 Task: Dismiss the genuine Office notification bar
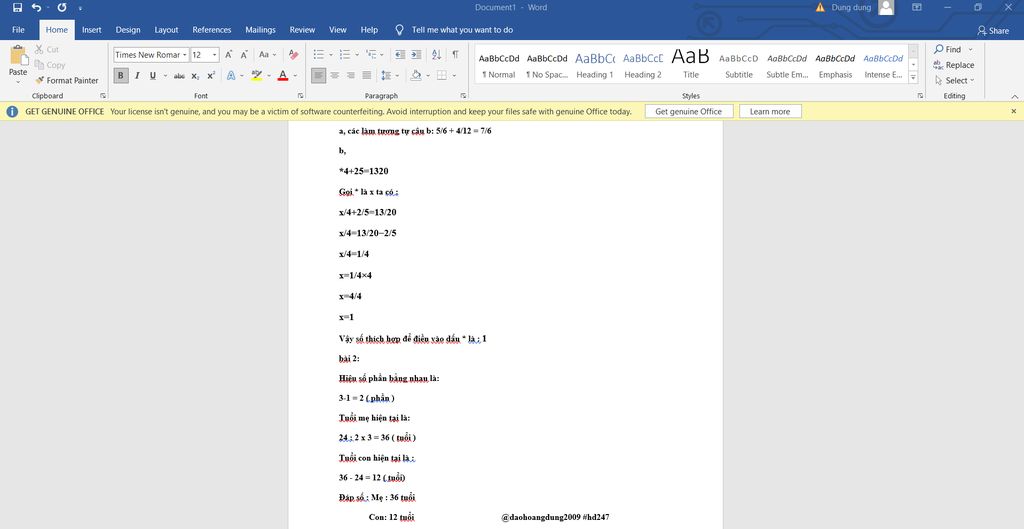pos(1014,112)
